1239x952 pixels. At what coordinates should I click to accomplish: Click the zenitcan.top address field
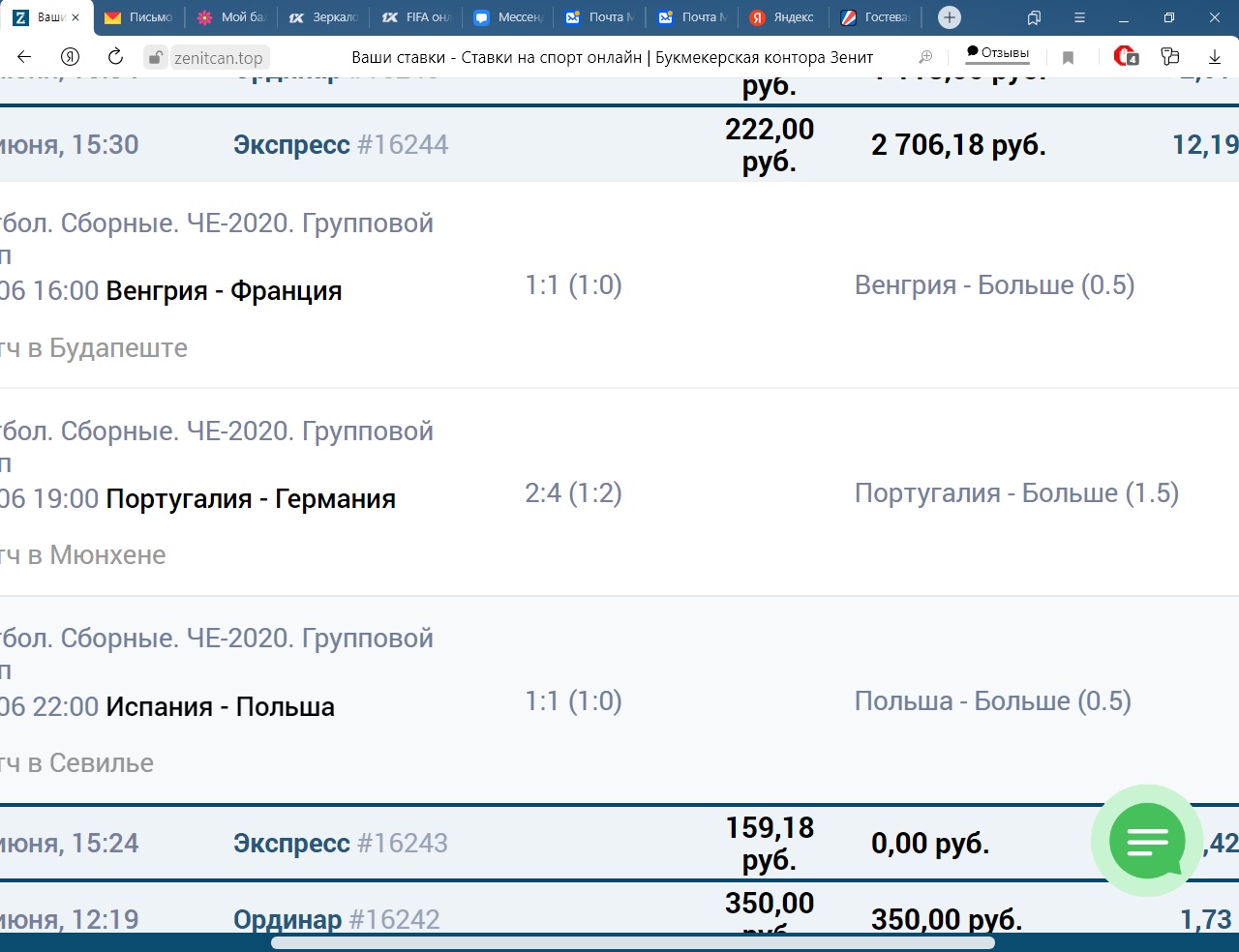pos(218,58)
